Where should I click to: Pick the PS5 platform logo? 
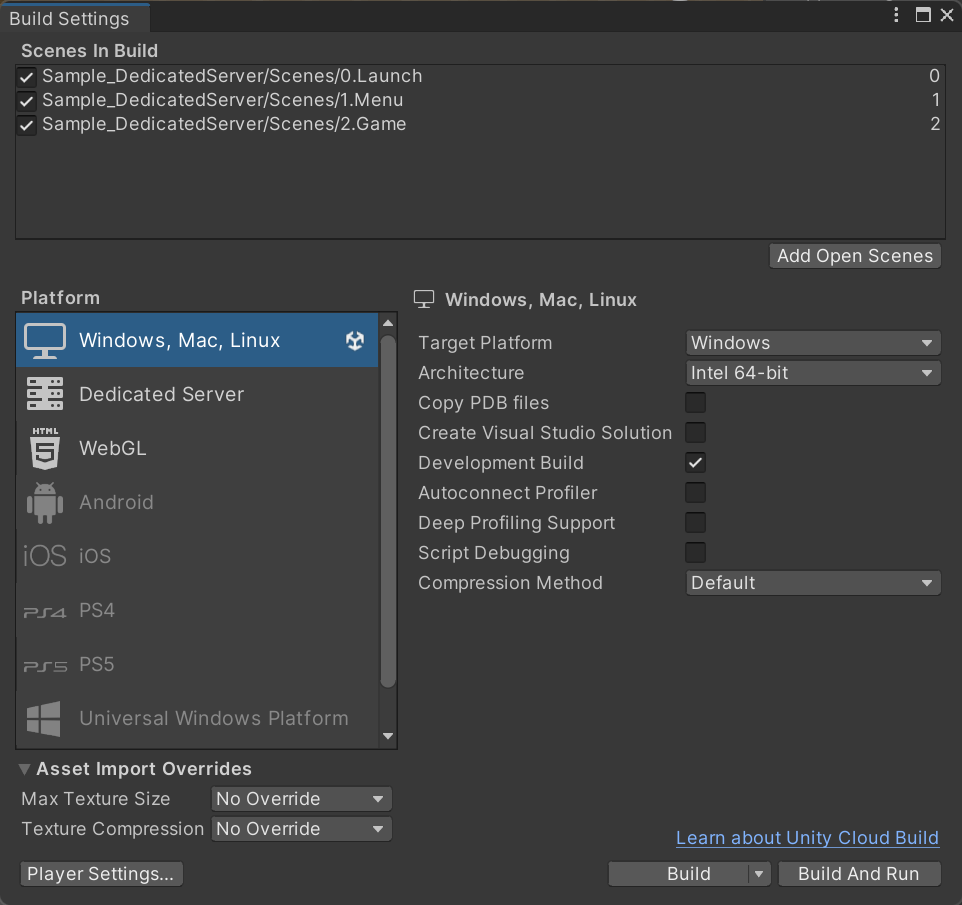pos(45,666)
